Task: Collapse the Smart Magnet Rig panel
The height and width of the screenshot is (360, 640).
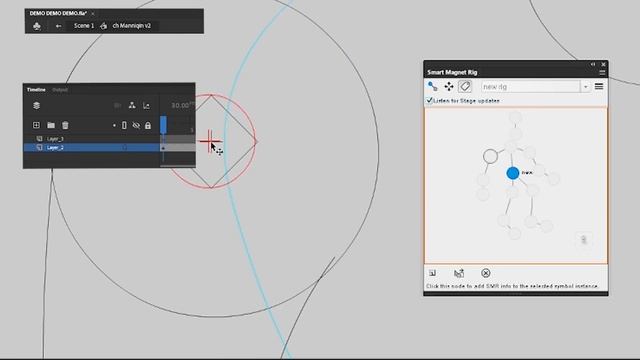Action: pyautogui.click(x=593, y=64)
